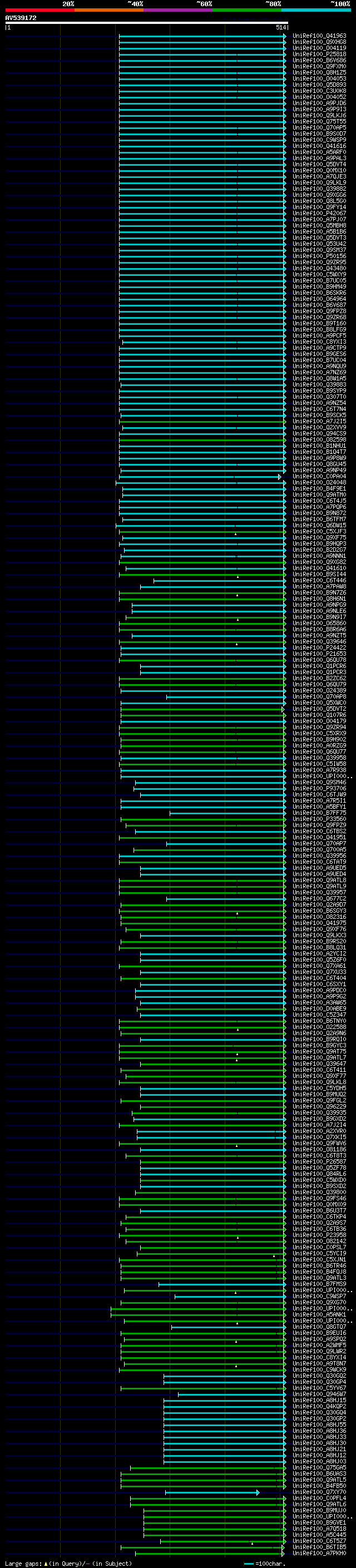Image resolution: width=356 pixels, height=1568 pixels.
Task: Select label UniRef100_Q8H6N1
Action: click(x=319, y=599)
